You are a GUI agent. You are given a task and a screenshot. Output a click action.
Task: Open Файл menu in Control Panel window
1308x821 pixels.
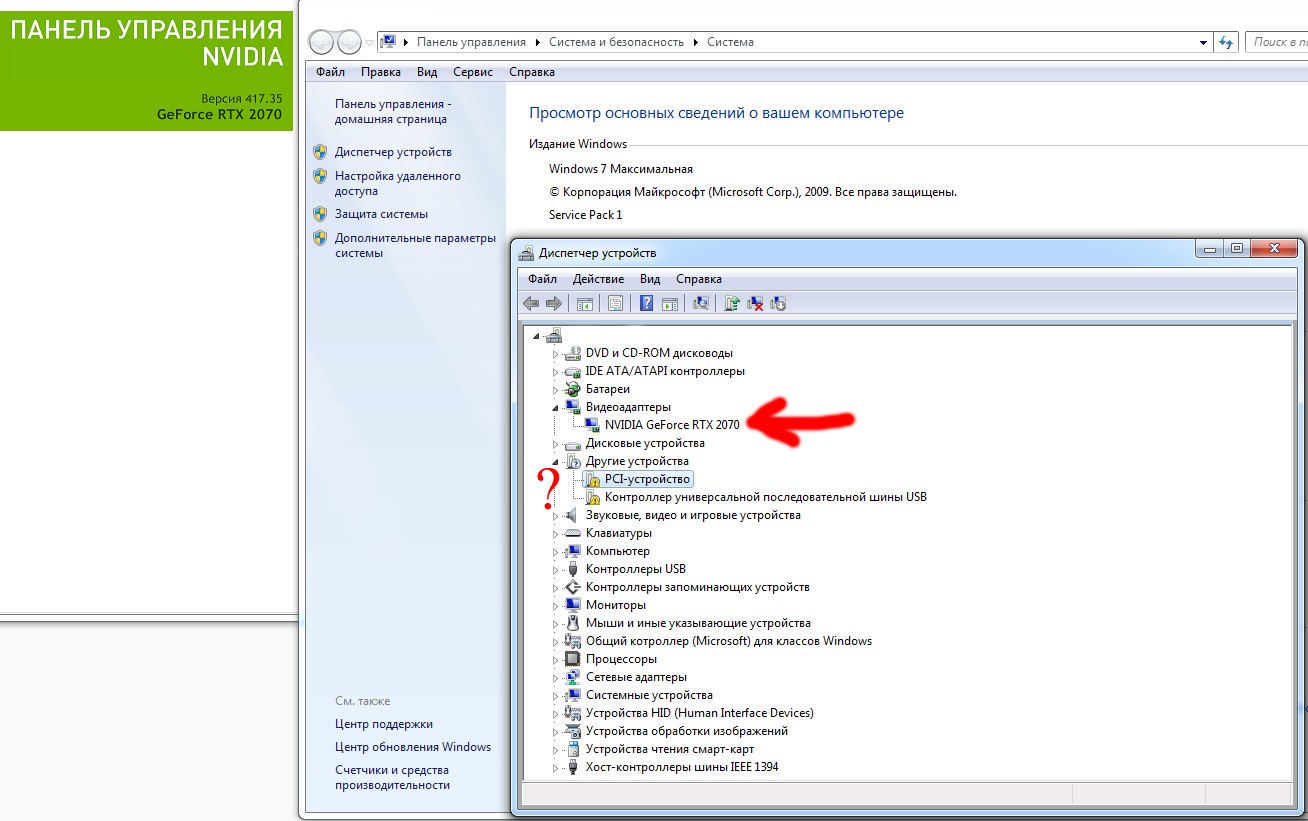(330, 72)
